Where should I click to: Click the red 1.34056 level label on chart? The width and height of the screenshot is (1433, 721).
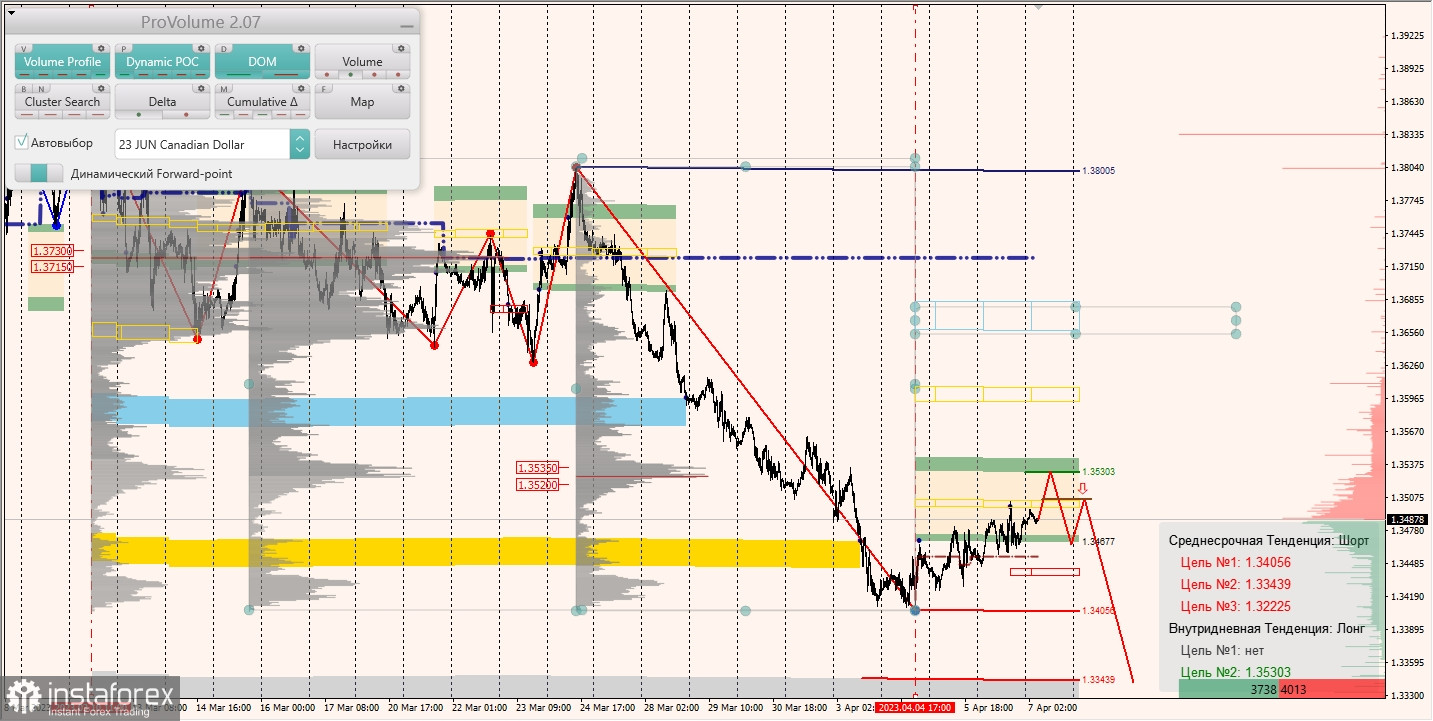point(1099,610)
